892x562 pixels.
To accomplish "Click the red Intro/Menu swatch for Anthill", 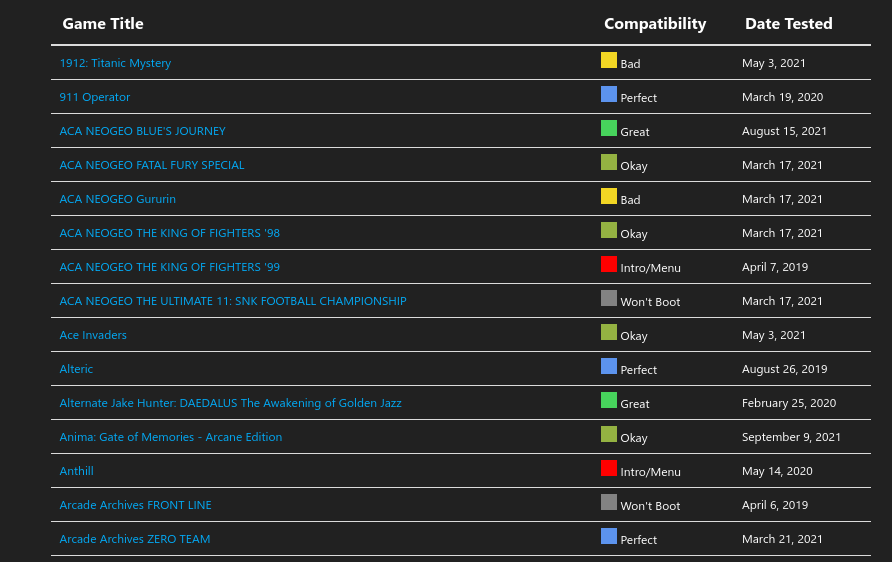I will [609, 469].
